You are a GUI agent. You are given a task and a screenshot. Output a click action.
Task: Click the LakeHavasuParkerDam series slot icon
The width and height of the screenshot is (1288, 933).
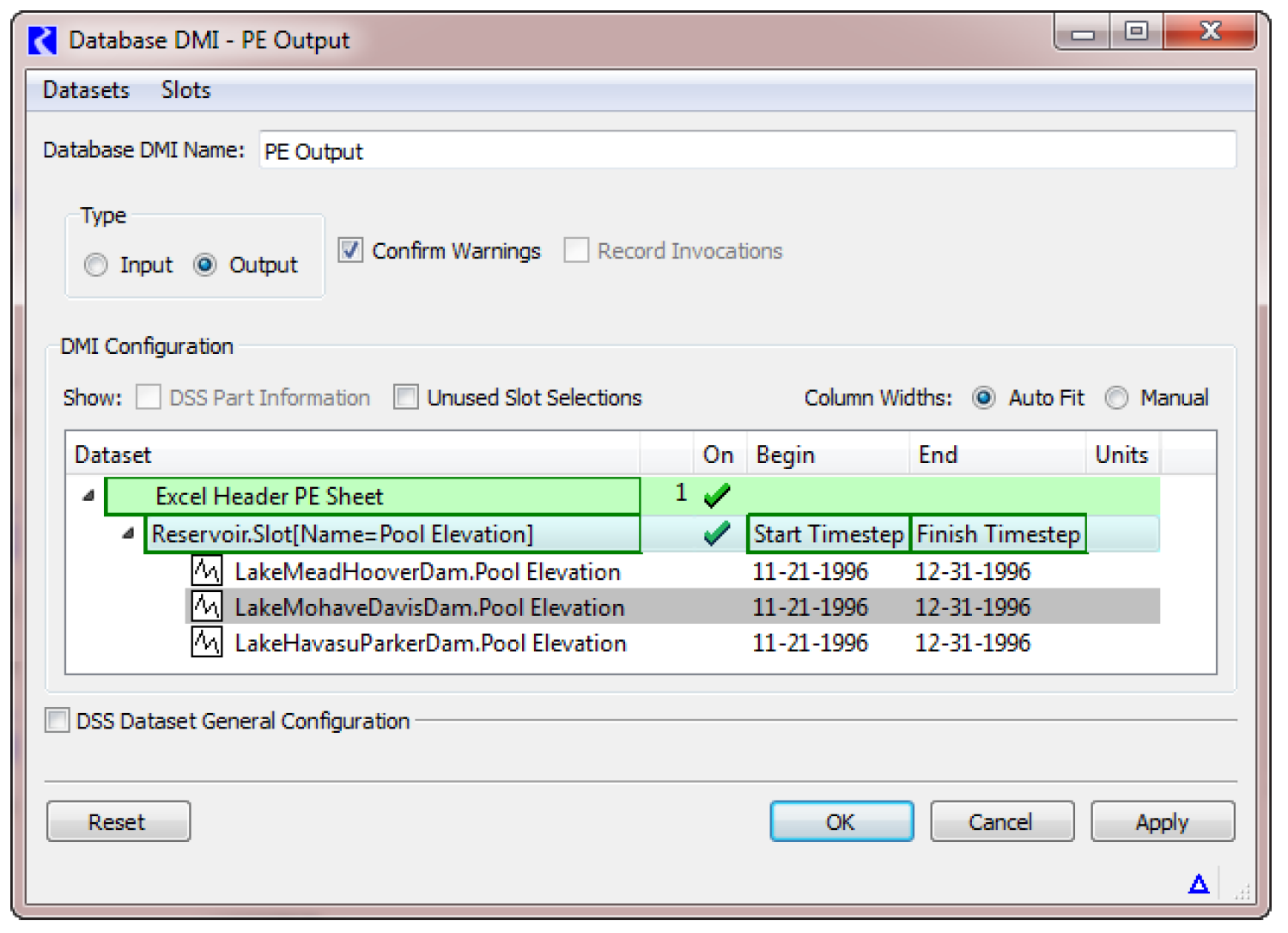click(206, 643)
